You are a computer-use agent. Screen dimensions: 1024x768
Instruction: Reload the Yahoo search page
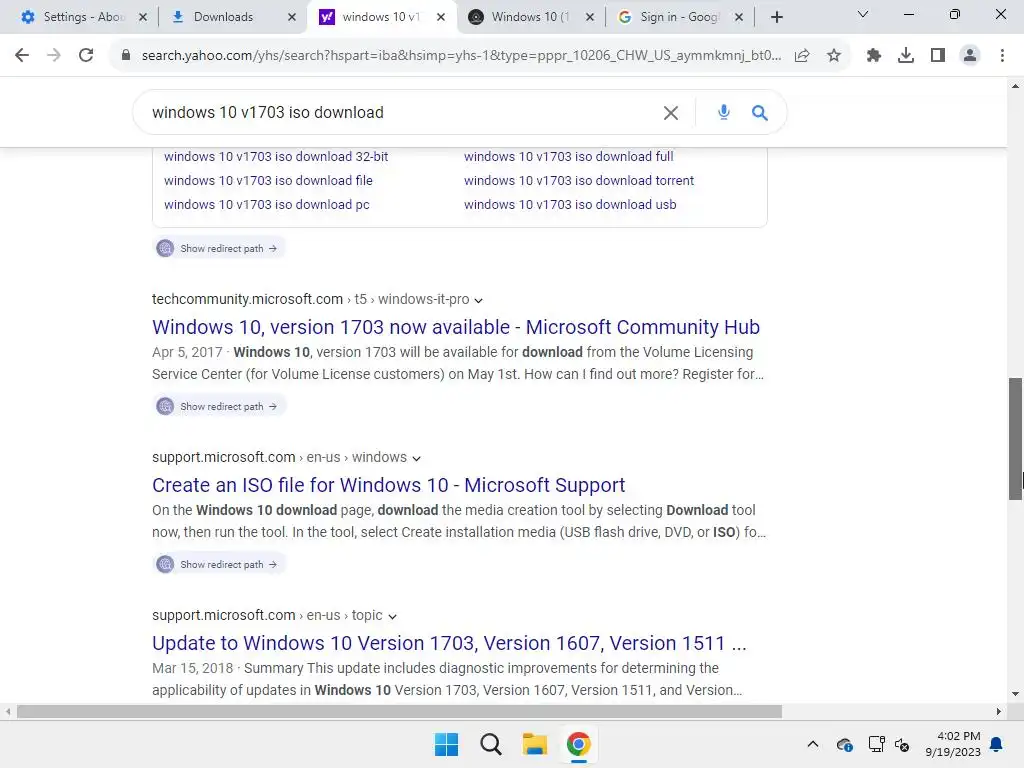[86, 56]
